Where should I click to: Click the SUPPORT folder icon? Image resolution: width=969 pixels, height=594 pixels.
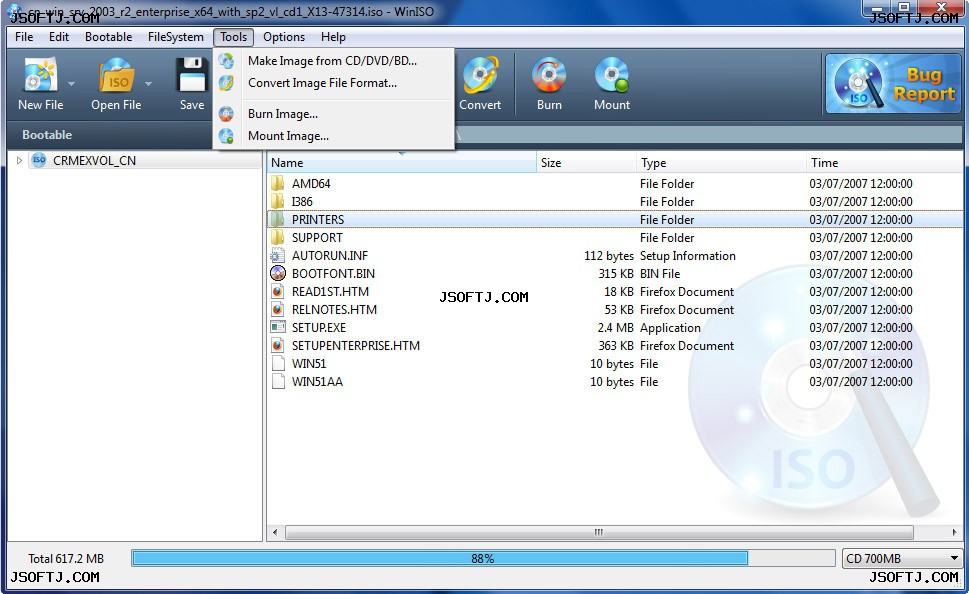[x=278, y=237]
